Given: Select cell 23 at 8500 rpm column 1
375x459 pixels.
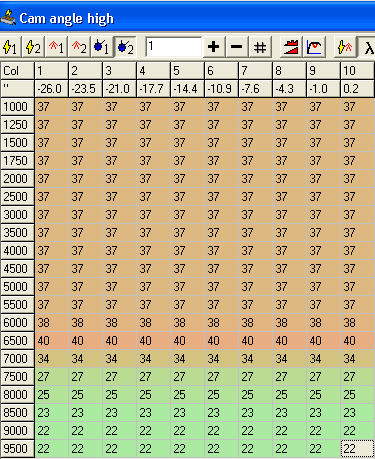Looking at the screenshot, I should pos(52,413).
